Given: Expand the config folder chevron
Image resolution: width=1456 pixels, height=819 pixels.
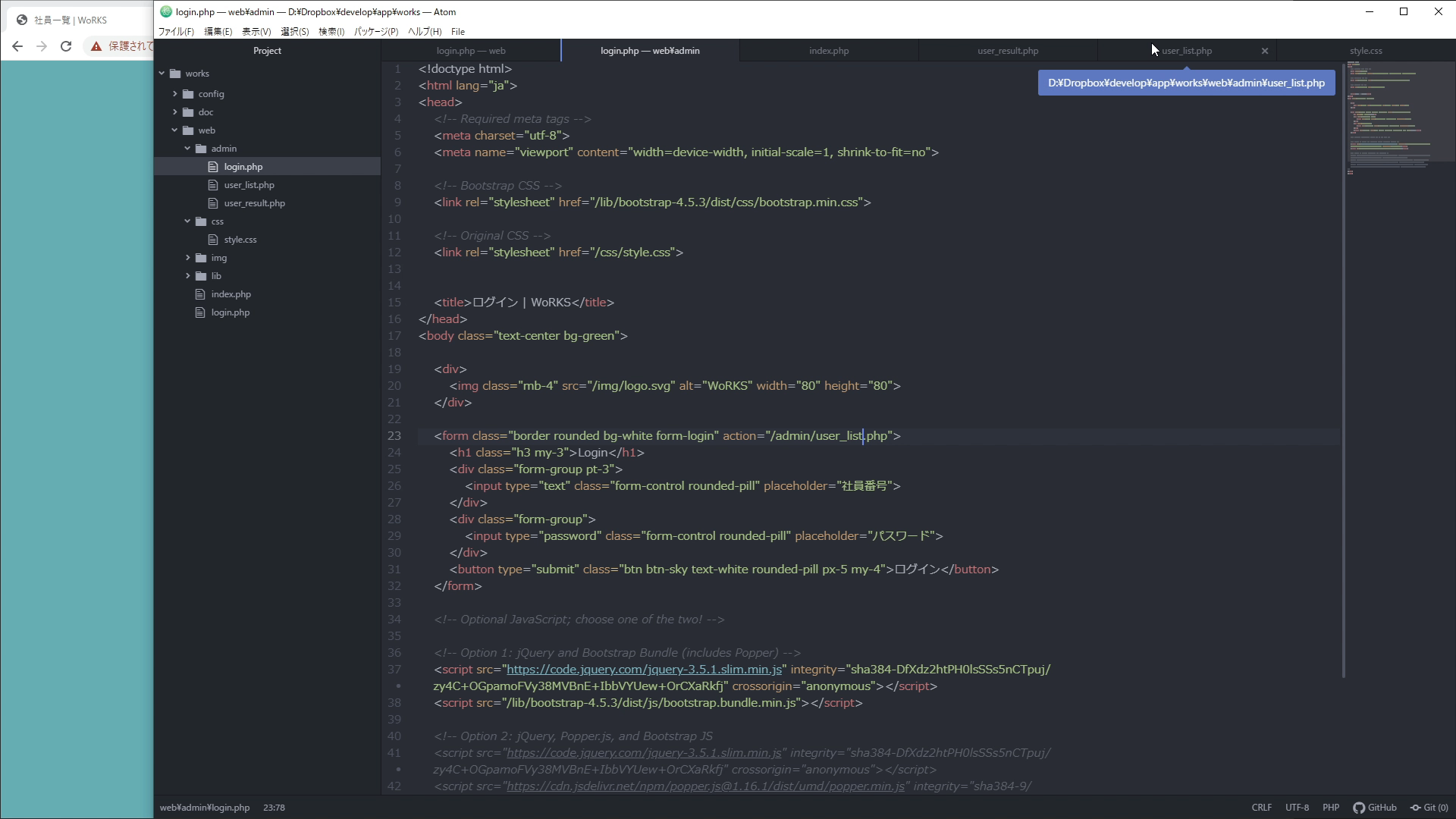Looking at the screenshot, I should click(x=174, y=94).
